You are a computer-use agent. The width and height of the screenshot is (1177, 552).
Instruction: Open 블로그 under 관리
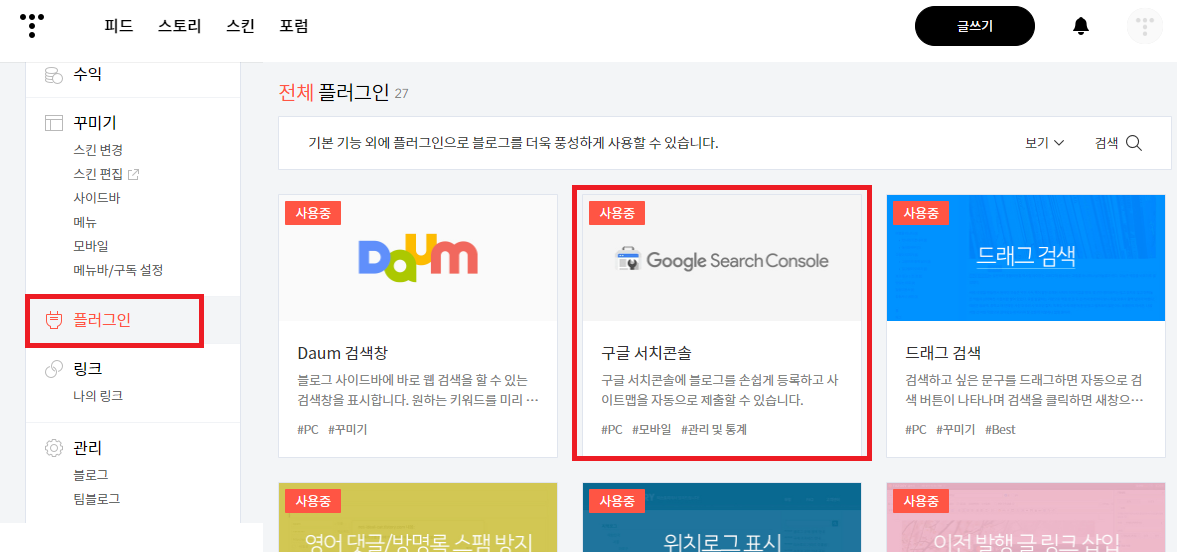(91, 475)
